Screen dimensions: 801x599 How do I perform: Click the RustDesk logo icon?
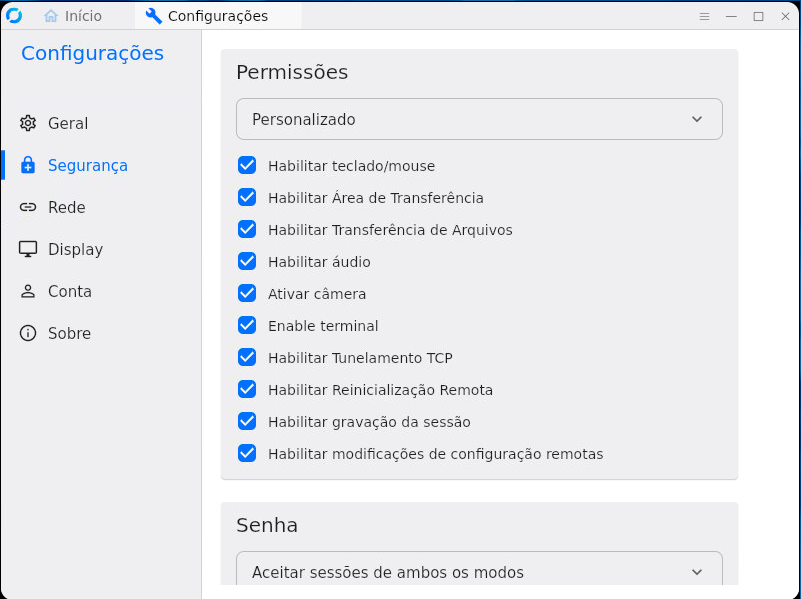[x=14, y=16]
